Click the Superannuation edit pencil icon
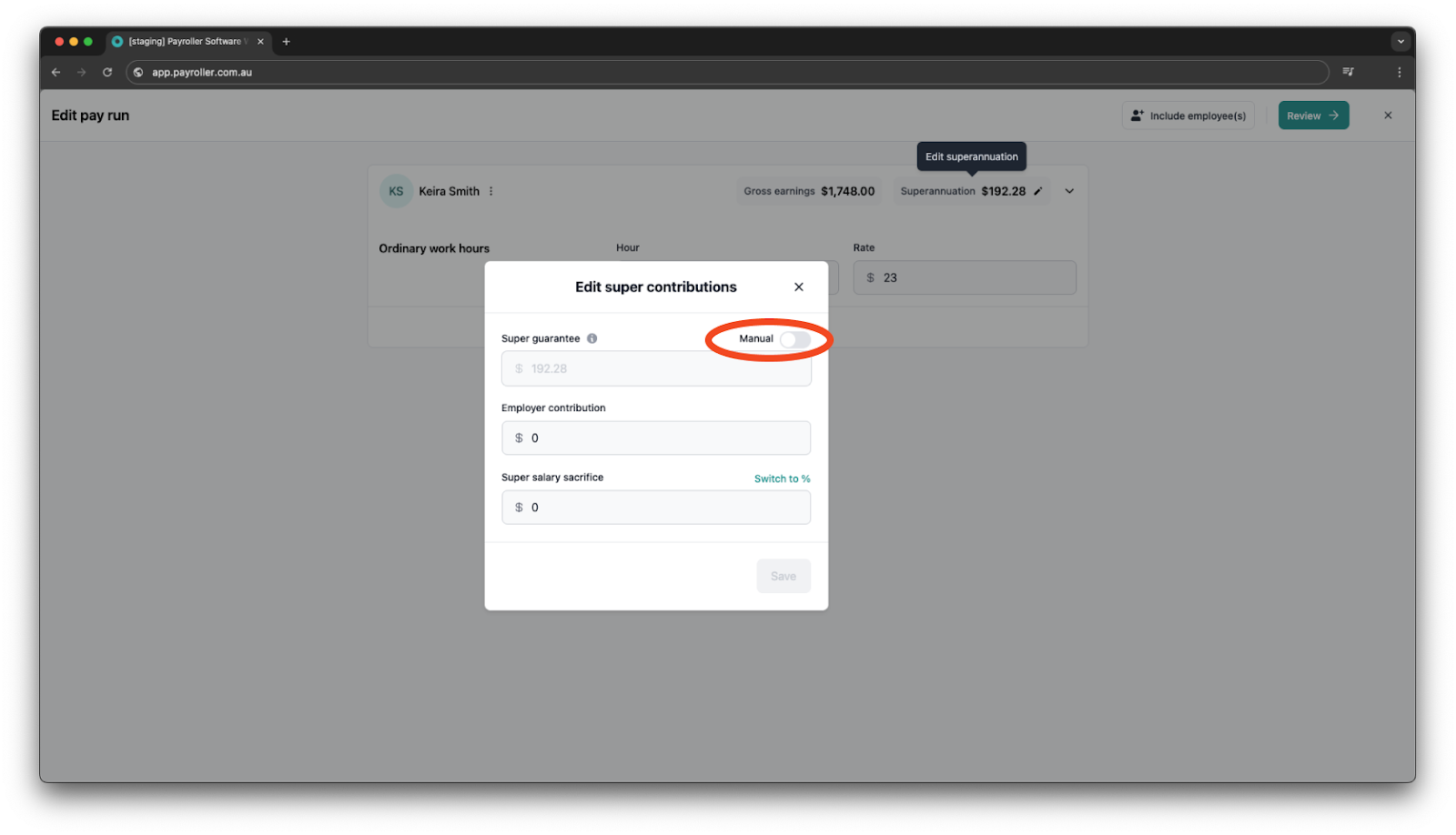 1038,191
